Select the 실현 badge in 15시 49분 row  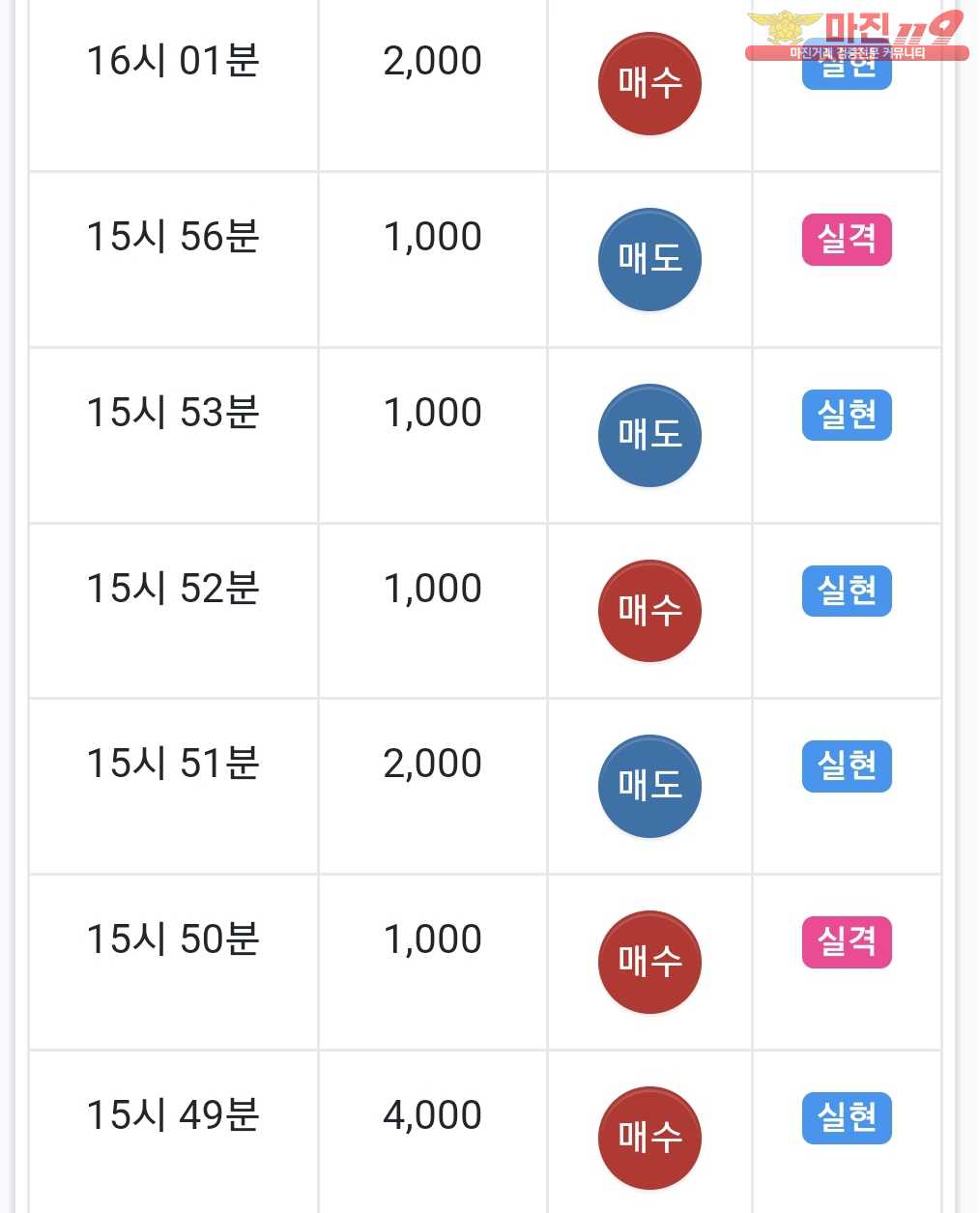click(x=847, y=1118)
